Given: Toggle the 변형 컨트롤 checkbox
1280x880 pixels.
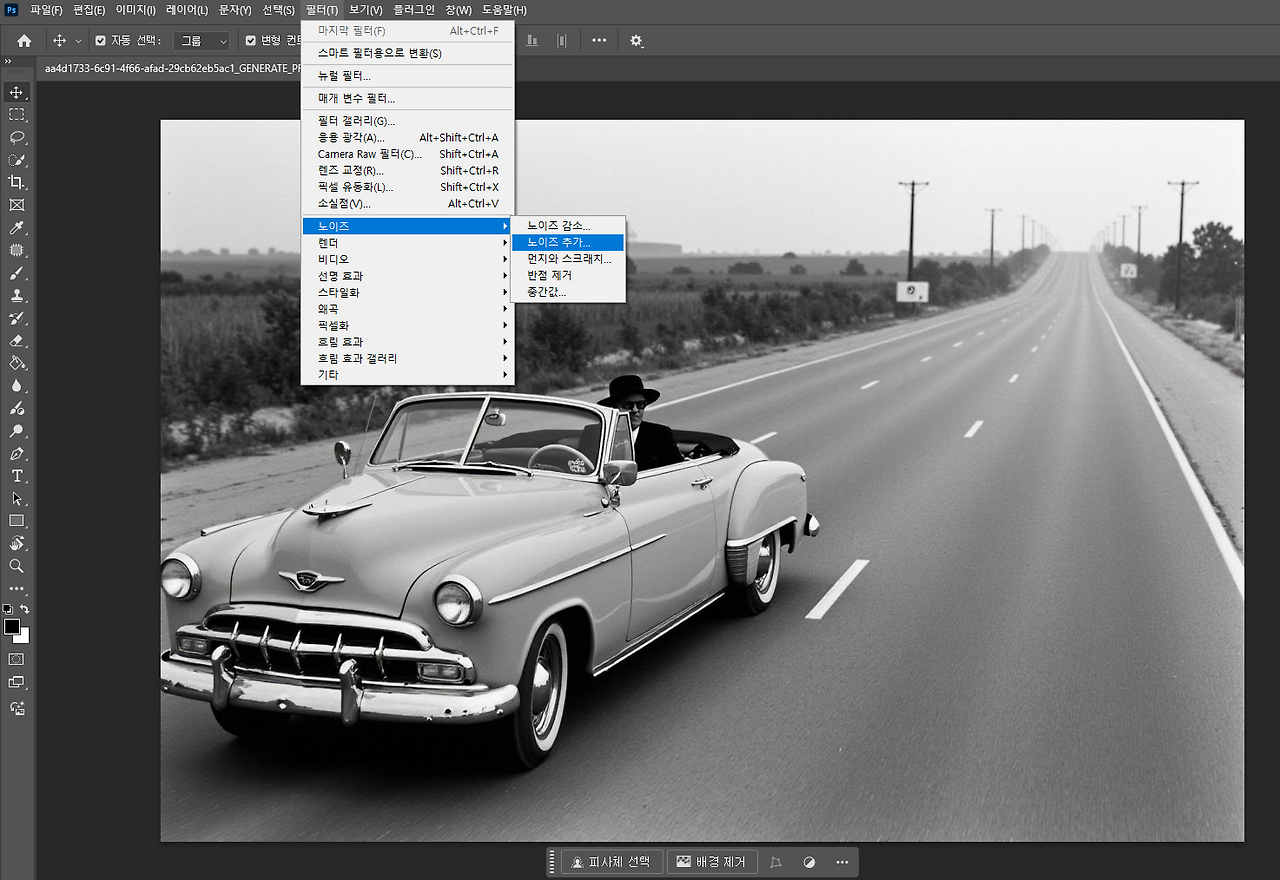Looking at the screenshot, I should click(251, 41).
